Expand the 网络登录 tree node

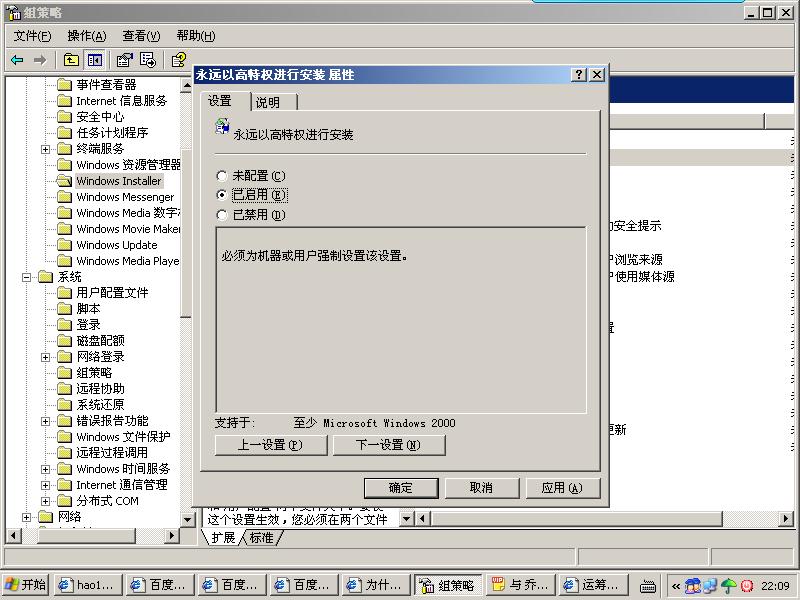pyautogui.click(x=45, y=357)
